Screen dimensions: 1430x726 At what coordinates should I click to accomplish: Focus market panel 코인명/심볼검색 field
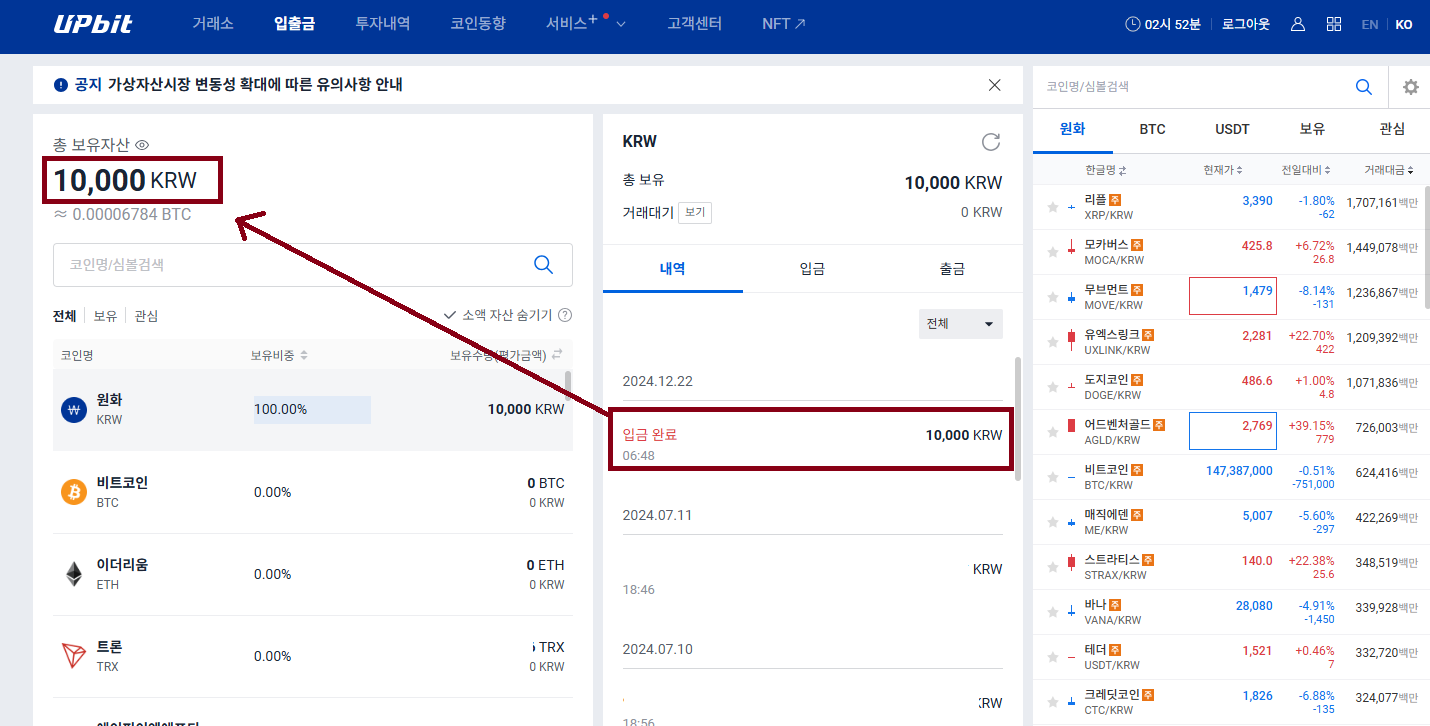(x=1195, y=87)
